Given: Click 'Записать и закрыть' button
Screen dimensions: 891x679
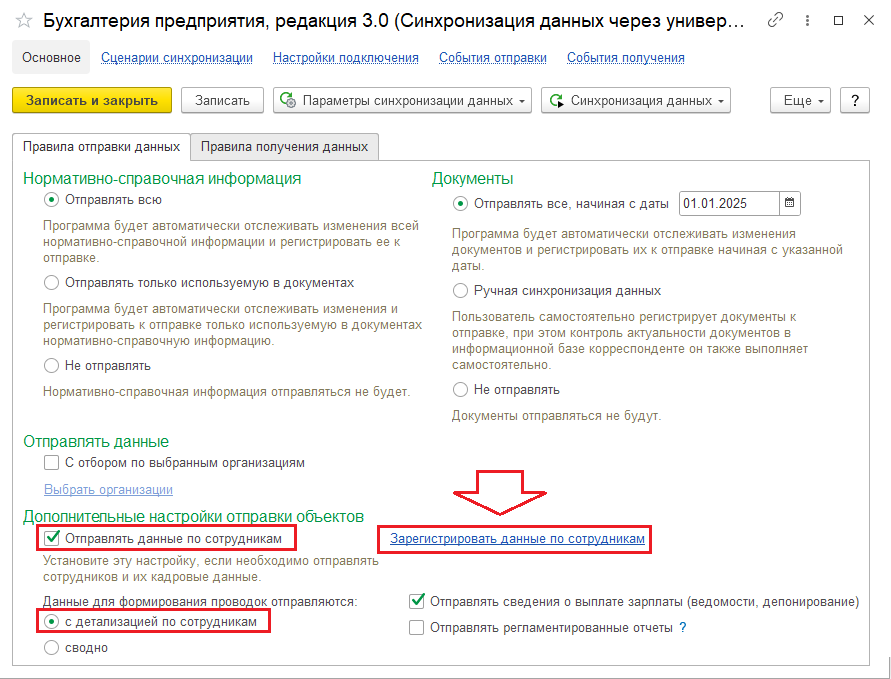Looking at the screenshot, I should (92, 101).
